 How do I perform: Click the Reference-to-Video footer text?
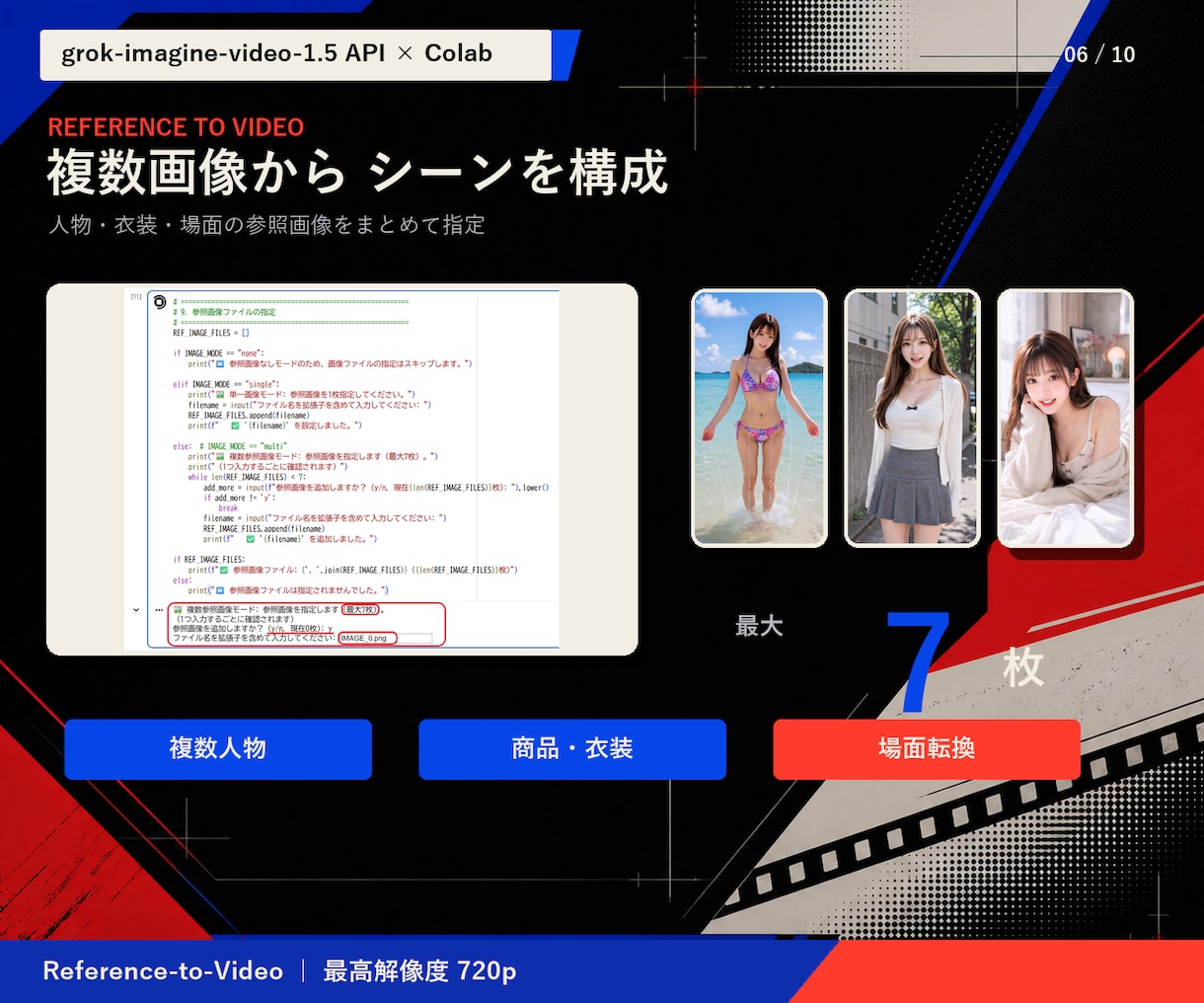click(x=163, y=970)
